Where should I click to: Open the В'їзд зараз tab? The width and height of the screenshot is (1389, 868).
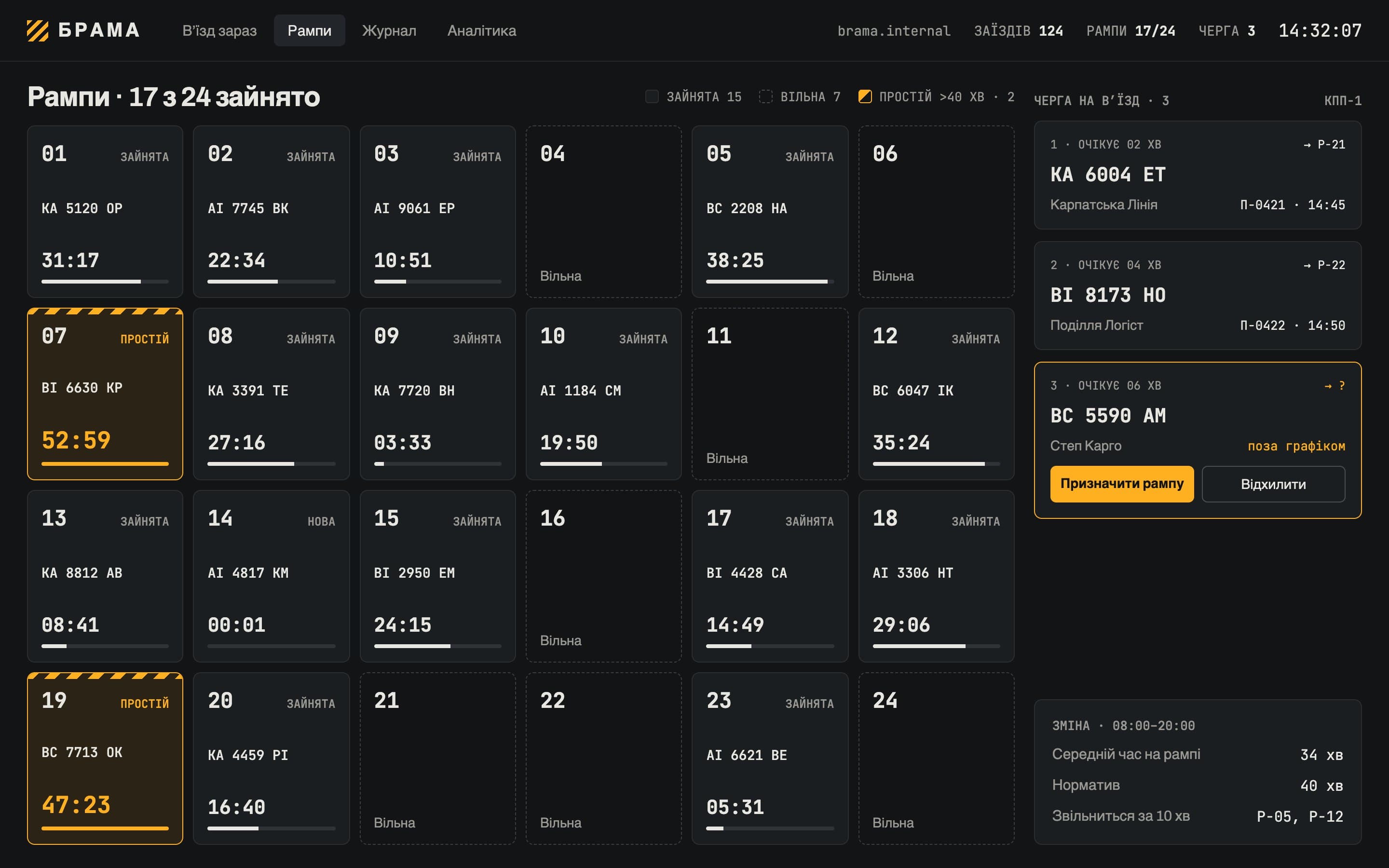click(x=219, y=30)
